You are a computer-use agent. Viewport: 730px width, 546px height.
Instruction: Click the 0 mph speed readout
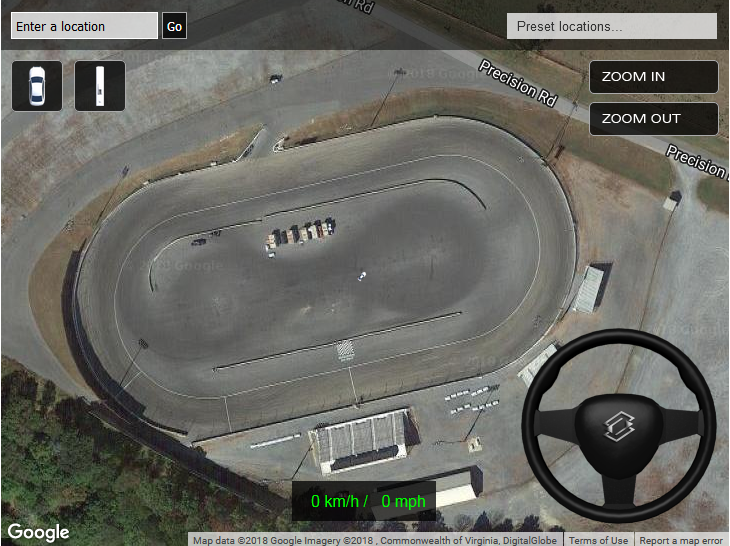403,501
